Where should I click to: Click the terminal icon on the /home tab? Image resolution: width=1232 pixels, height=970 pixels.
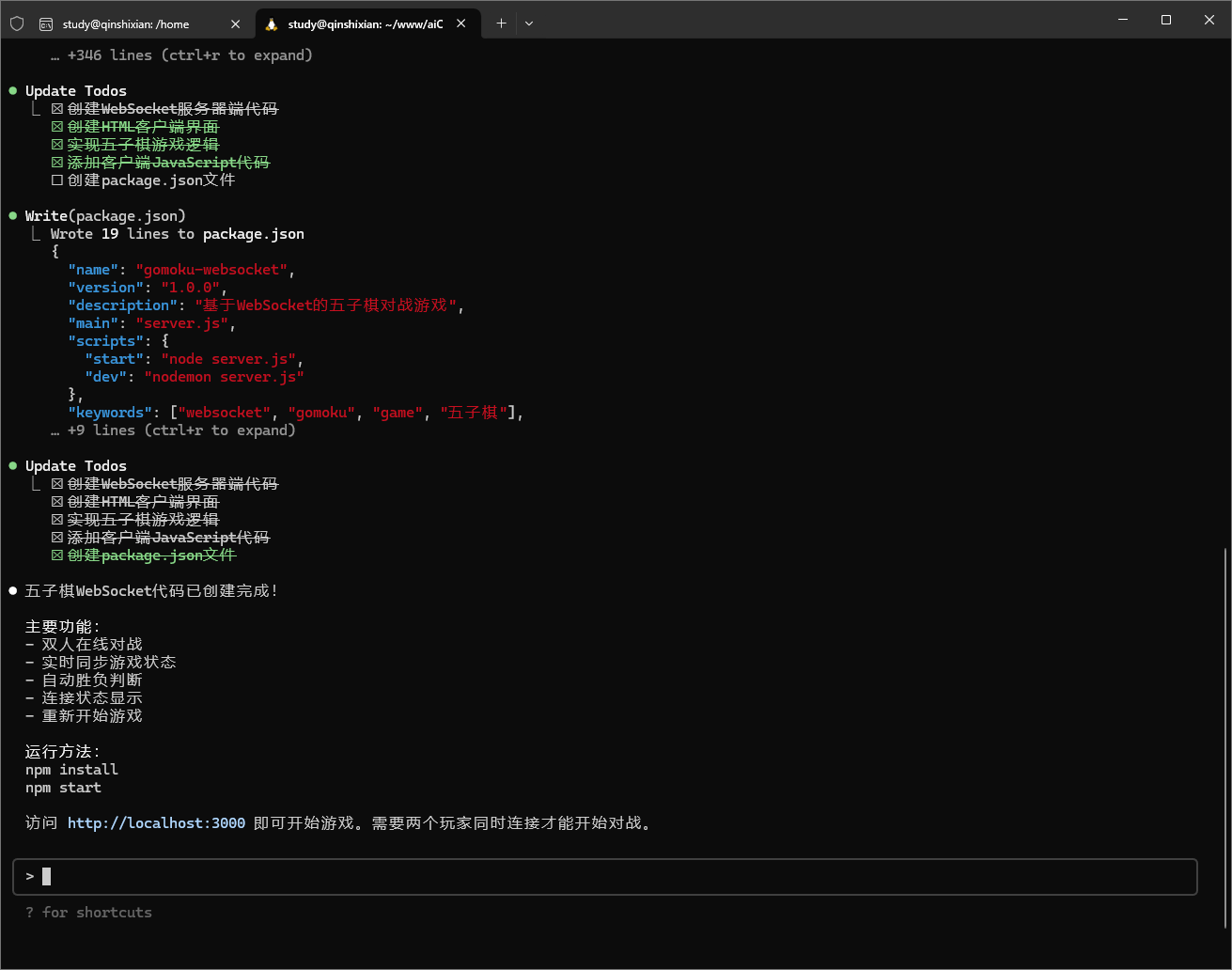coord(46,24)
